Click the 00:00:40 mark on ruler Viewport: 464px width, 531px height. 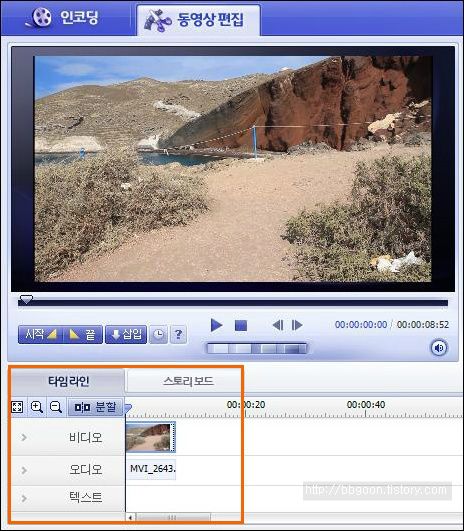pyautogui.click(x=366, y=404)
